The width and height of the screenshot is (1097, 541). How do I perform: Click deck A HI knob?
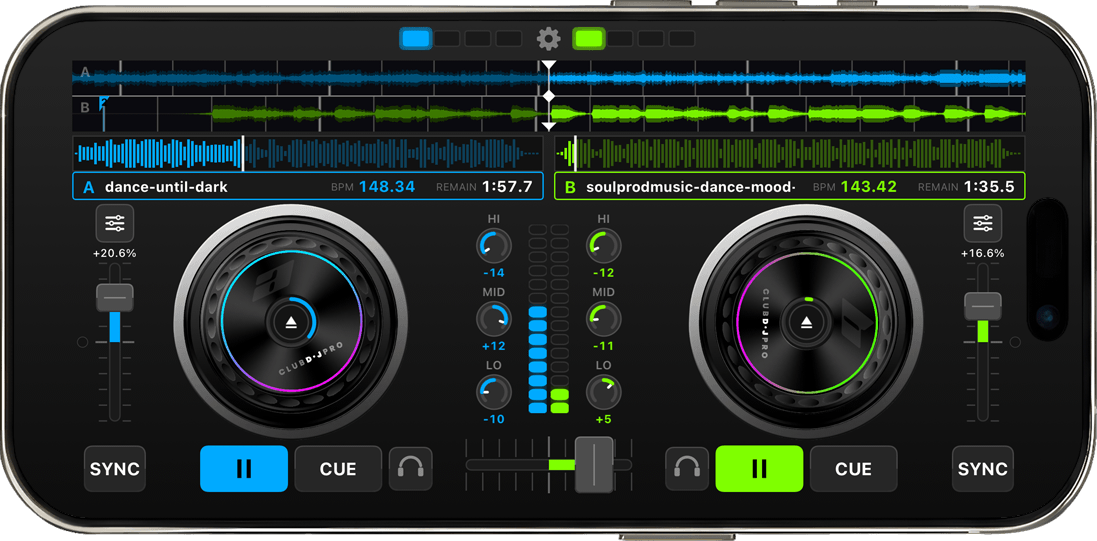coord(494,246)
